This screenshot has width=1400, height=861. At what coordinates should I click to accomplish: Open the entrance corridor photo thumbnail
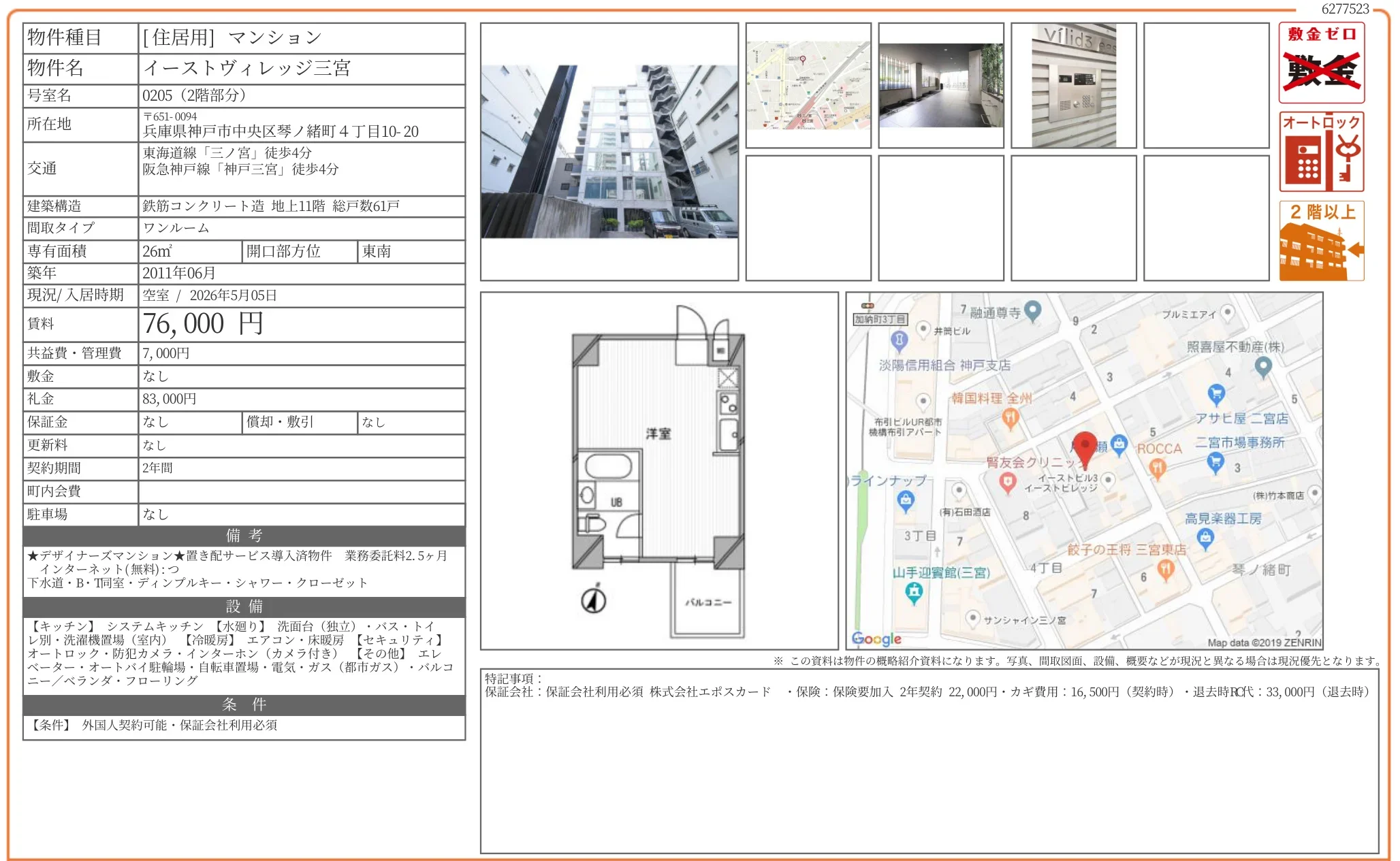(940, 85)
